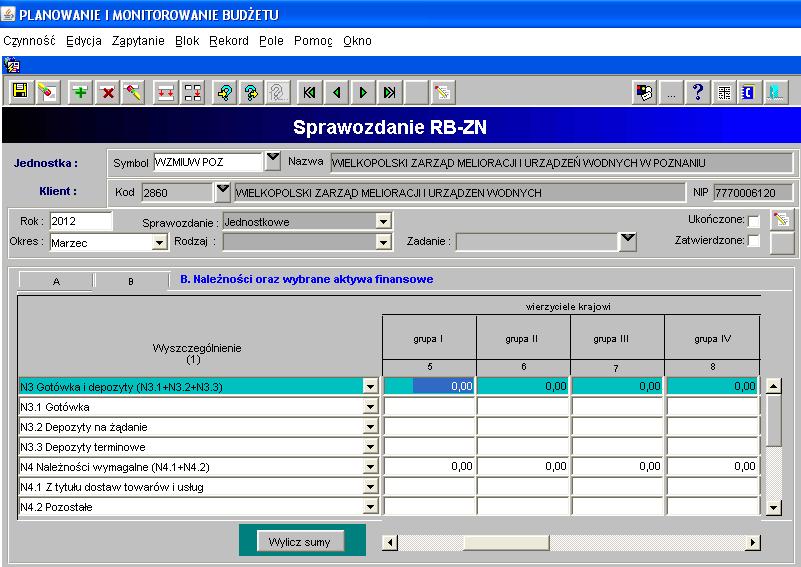801x567 pixels.
Task: Click the application icon in the blue bar
Action: [x=12, y=65]
